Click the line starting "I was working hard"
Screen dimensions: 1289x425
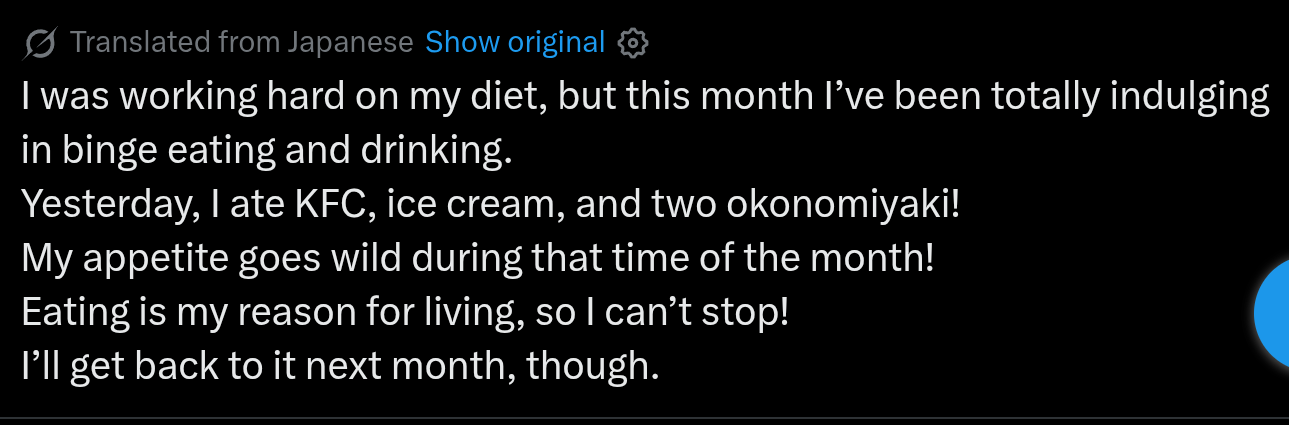coord(645,97)
